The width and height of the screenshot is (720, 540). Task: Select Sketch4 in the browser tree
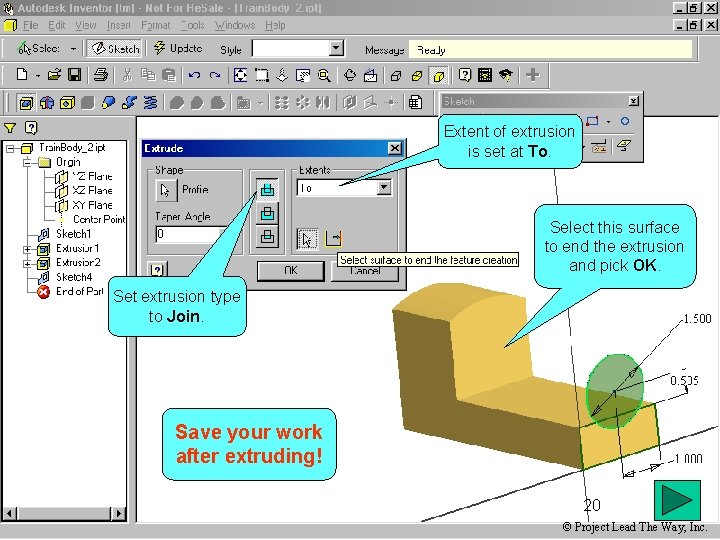(73, 277)
